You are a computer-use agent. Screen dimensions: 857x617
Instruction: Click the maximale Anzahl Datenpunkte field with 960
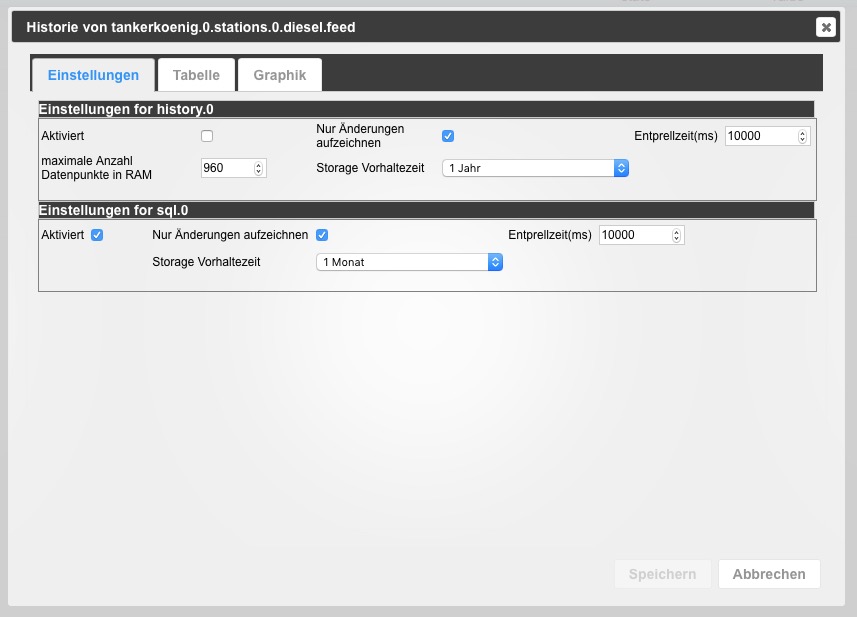(x=225, y=168)
